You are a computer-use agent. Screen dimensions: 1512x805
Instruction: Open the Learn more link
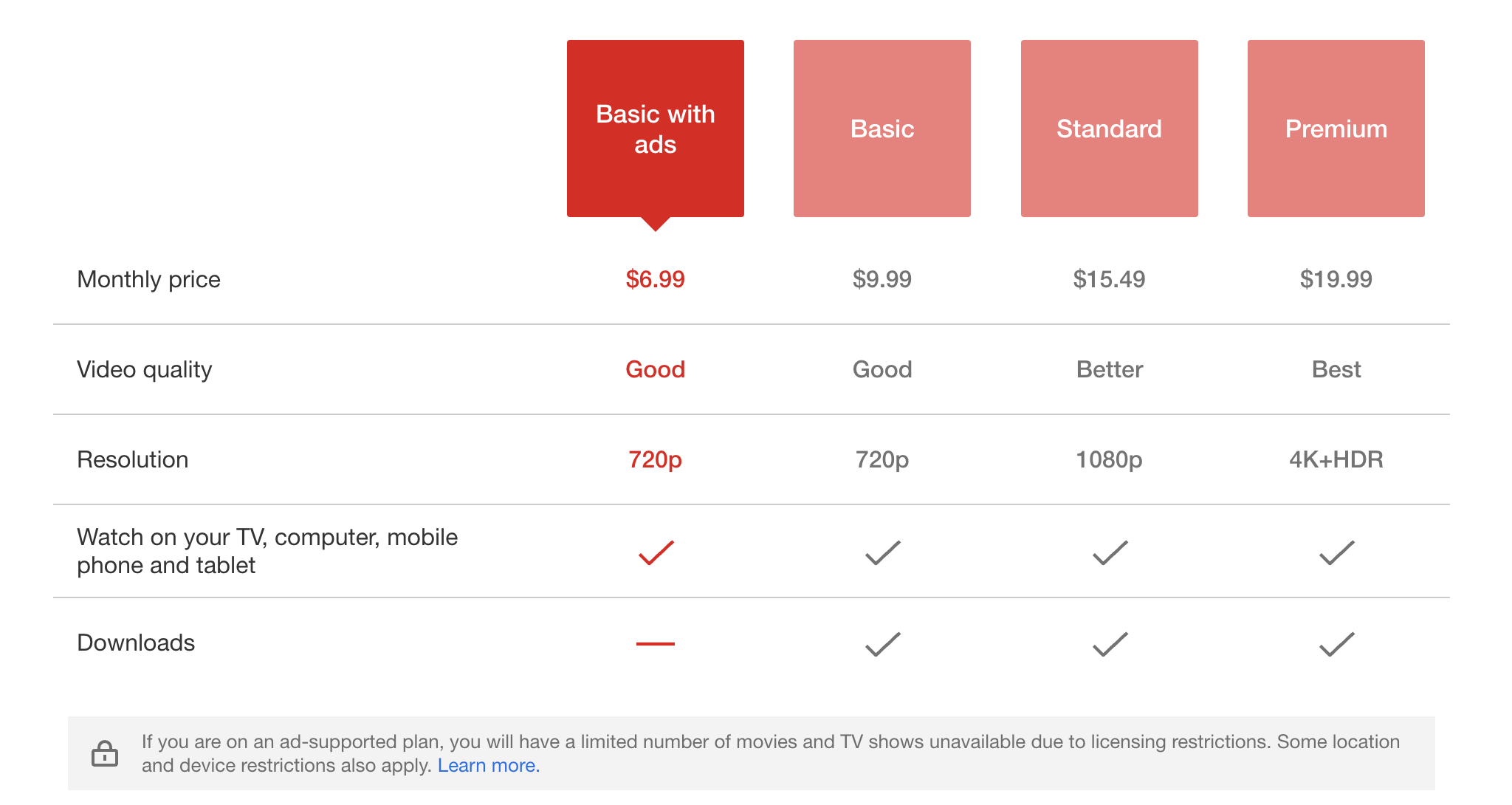pyautogui.click(x=489, y=766)
